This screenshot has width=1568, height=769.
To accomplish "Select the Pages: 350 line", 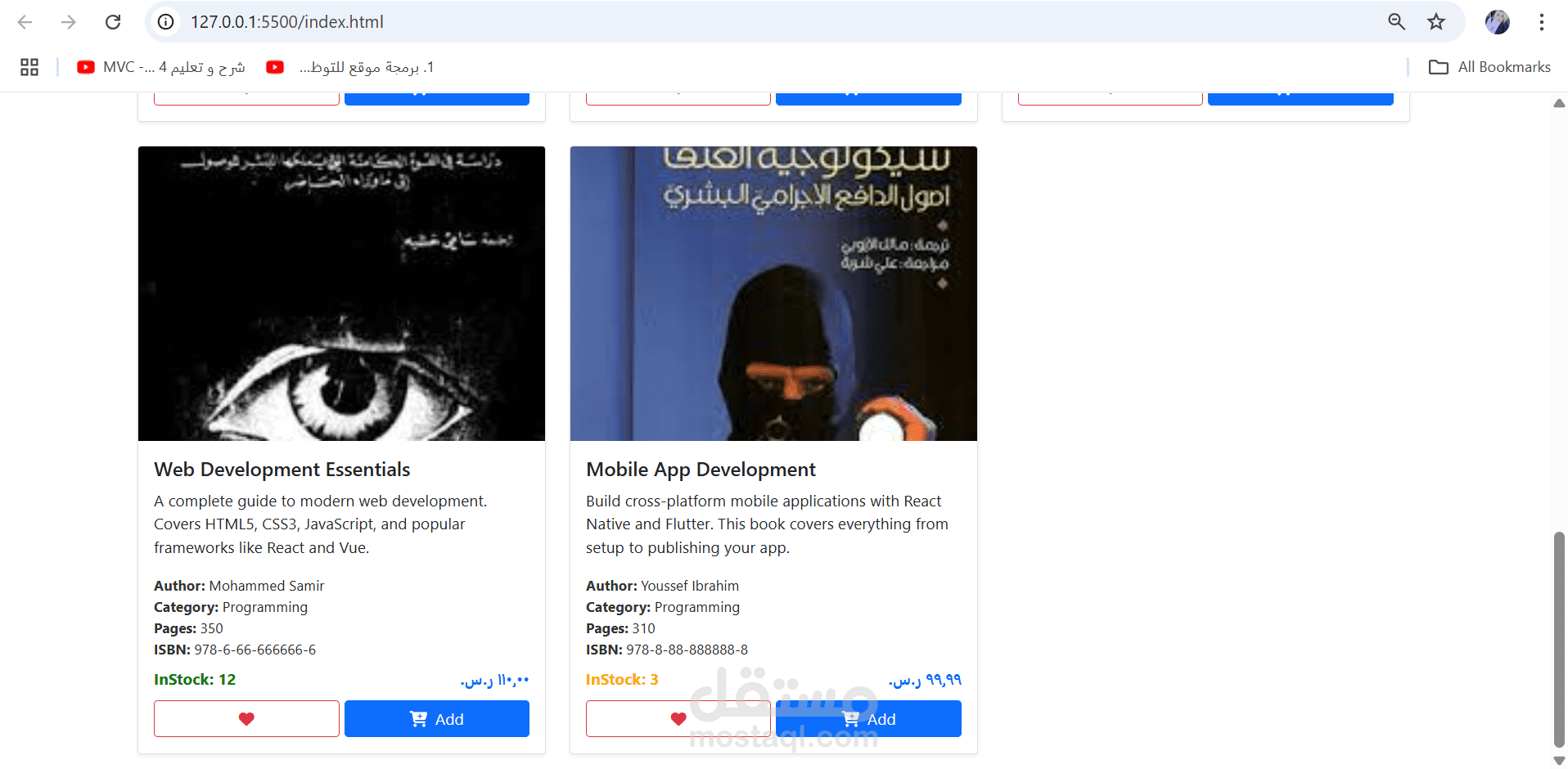I will tap(188, 628).
